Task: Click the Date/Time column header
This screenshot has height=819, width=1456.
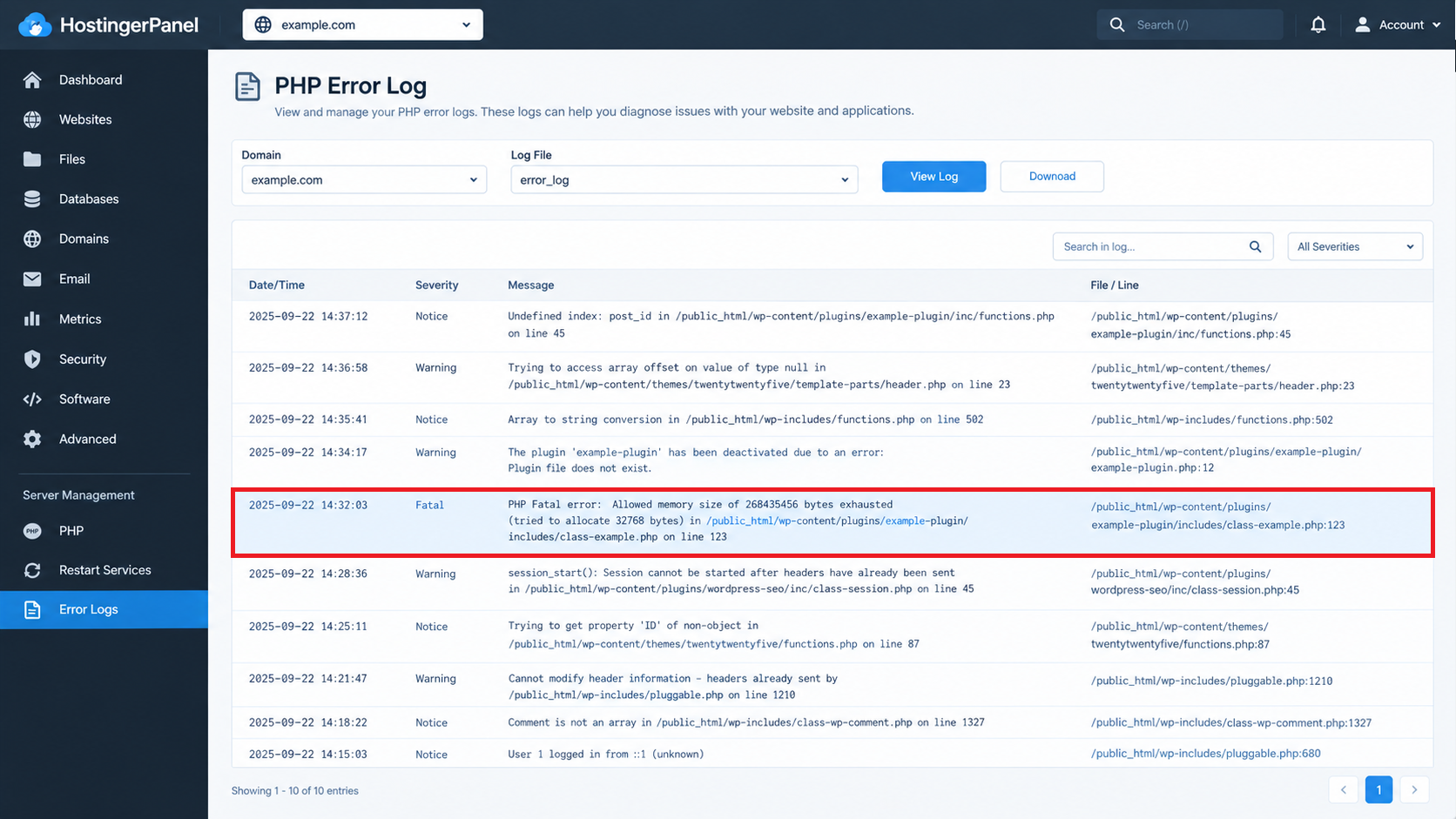Action: click(x=277, y=285)
